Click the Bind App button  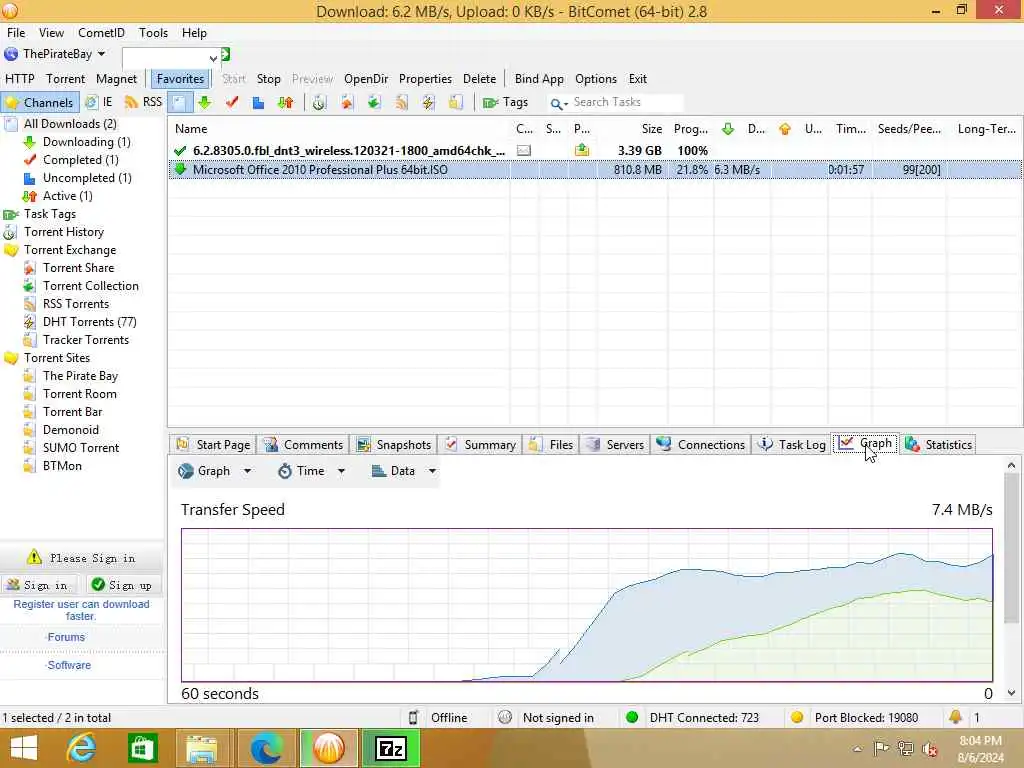(539, 79)
